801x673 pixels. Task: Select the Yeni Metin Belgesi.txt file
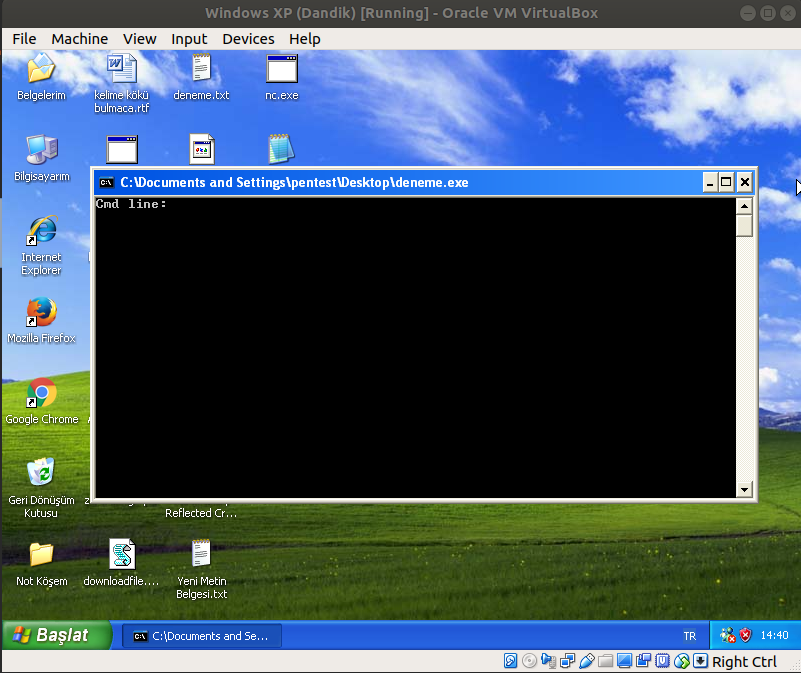point(201,553)
